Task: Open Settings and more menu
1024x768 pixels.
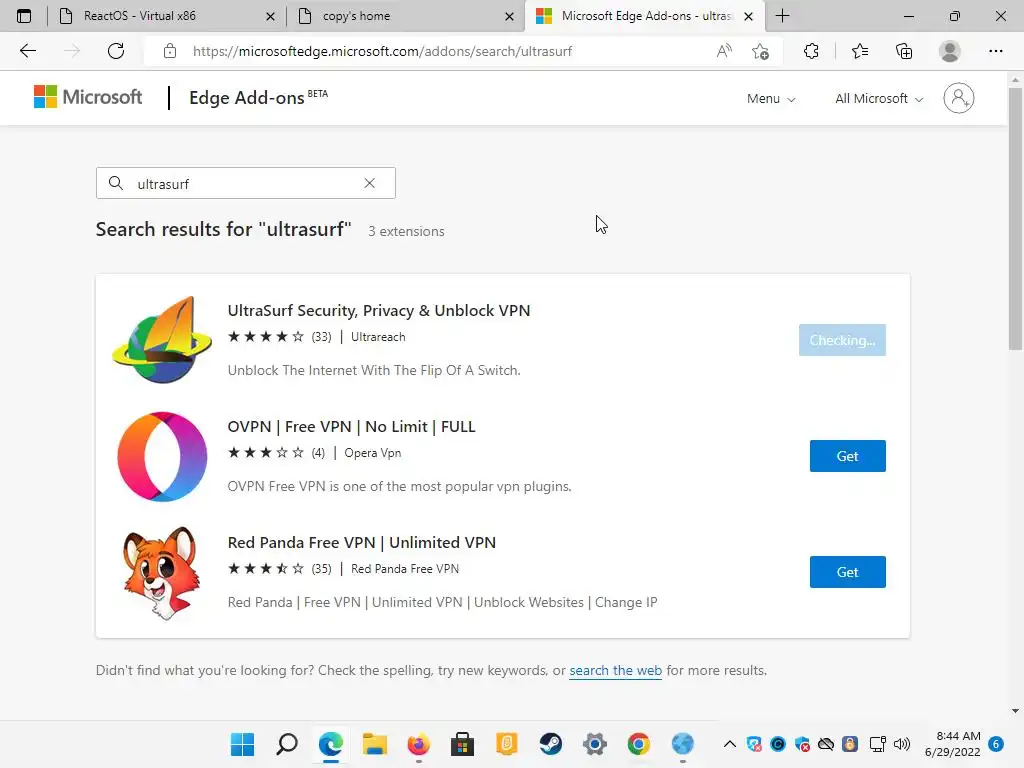Action: [995, 51]
